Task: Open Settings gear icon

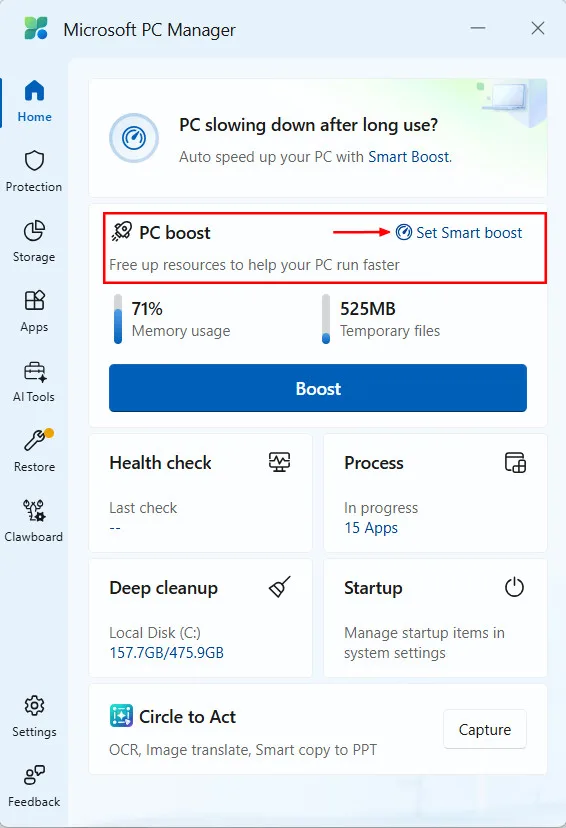Action: [x=34, y=705]
